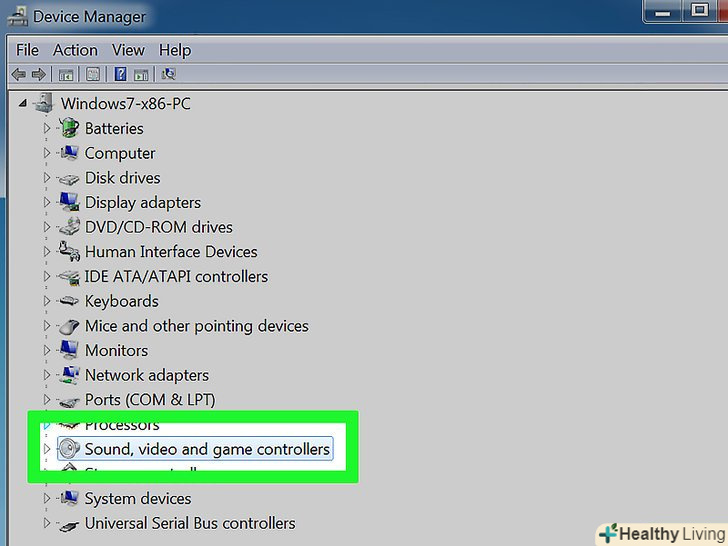Select the 'Keyboards' tree label
The image size is (728, 546).
point(122,301)
